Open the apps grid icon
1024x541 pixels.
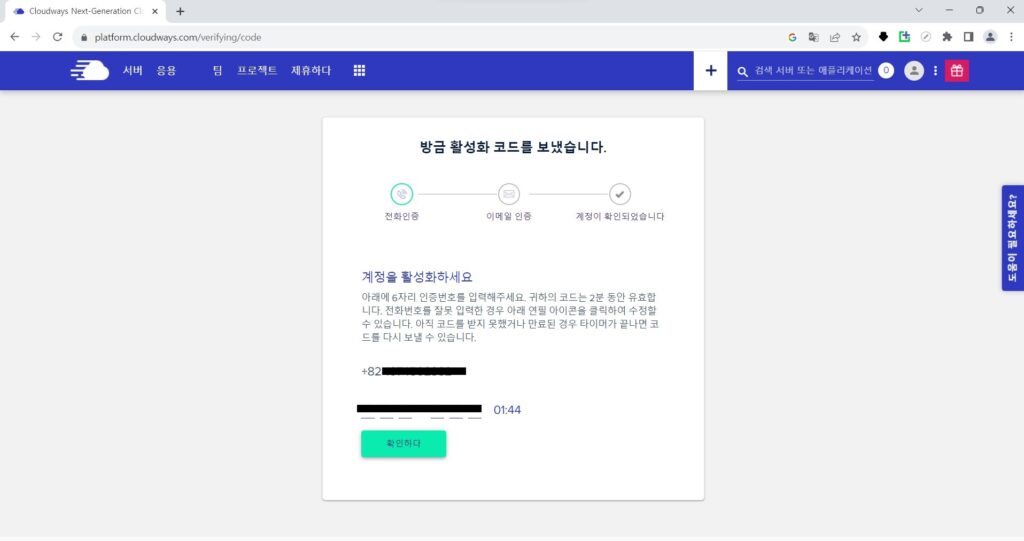pyautogui.click(x=359, y=71)
